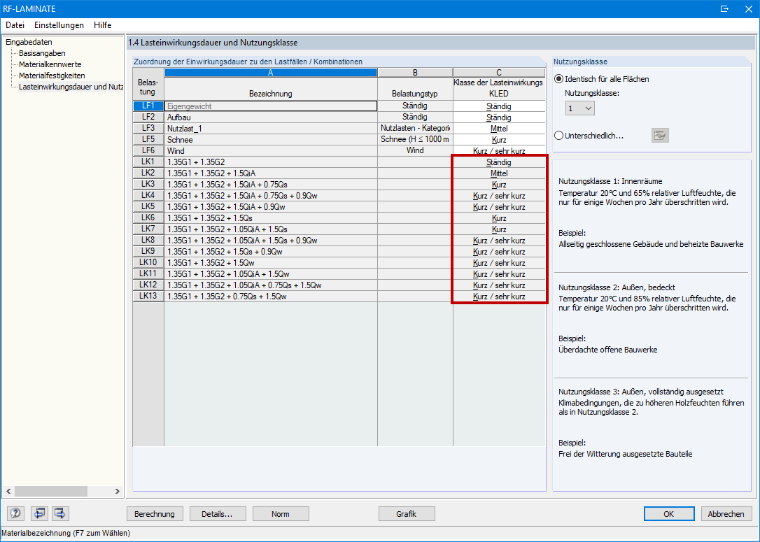The image size is (760, 542).
Task: Open the Hilfe menu
Action: click(x=102, y=25)
